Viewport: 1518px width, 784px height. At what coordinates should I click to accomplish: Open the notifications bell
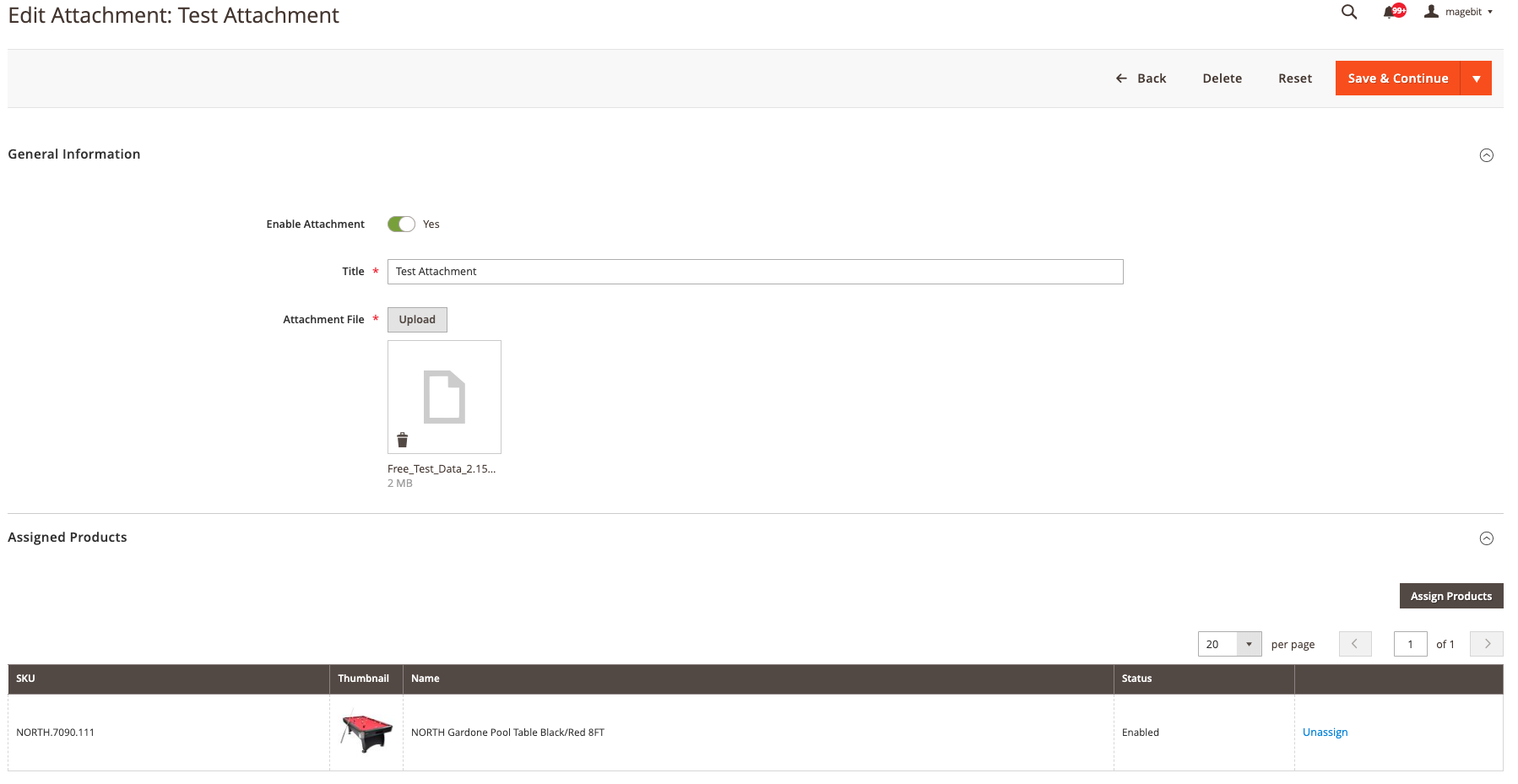[1389, 12]
